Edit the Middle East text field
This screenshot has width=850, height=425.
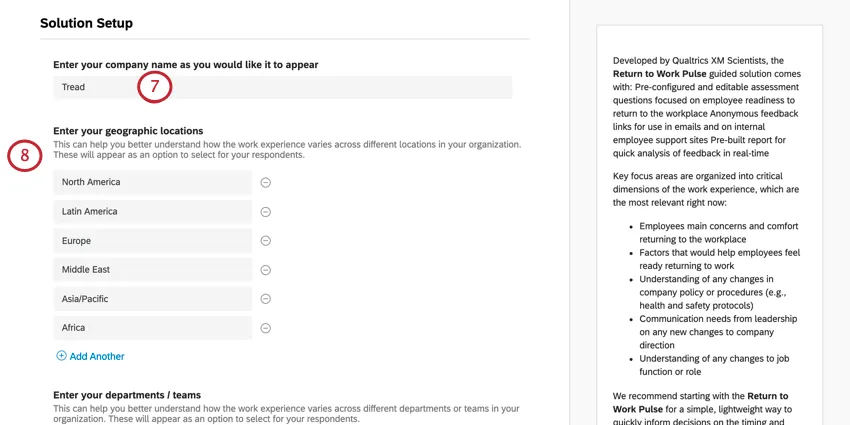[152, 270]
